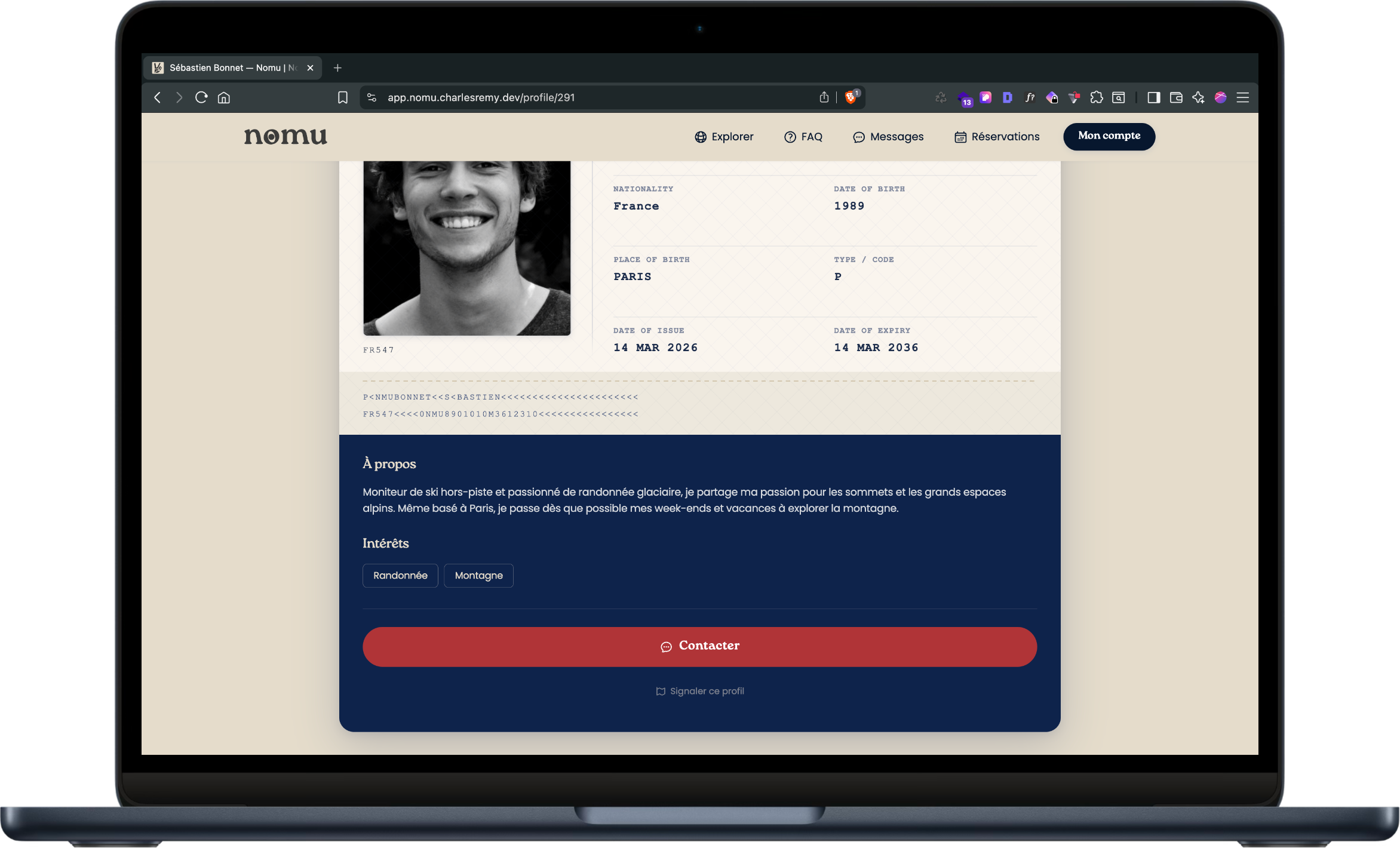
Task: Reload the page
Action: (x=201, y=97)
